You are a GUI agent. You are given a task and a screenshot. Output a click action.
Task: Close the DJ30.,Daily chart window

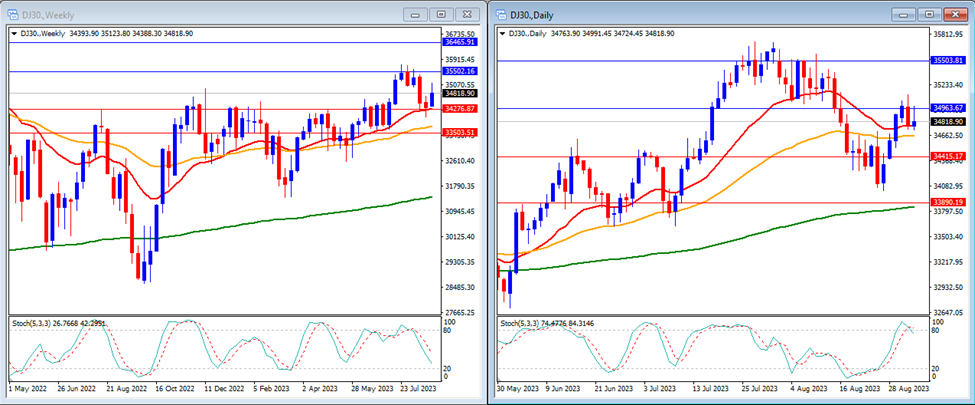956,14
